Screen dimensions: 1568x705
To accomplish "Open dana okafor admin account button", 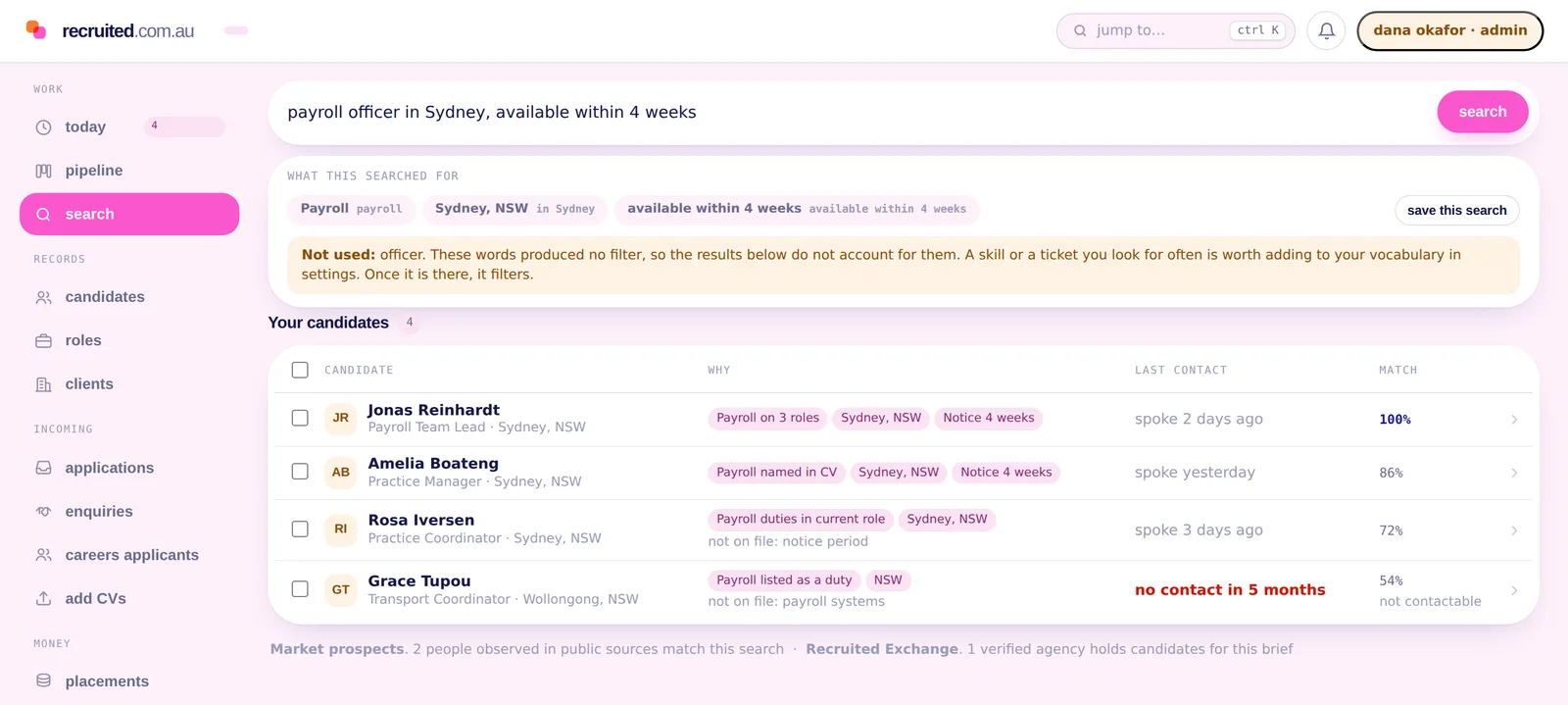I will [1449, 30].
